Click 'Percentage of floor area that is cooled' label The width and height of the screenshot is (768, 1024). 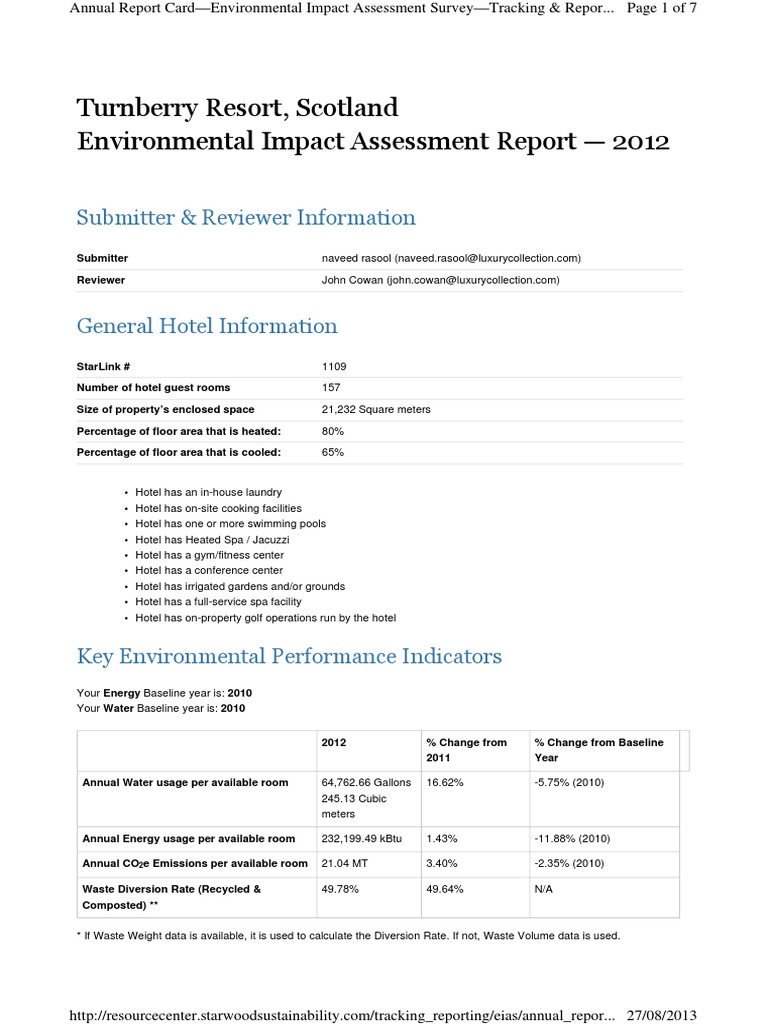[179, 452]
